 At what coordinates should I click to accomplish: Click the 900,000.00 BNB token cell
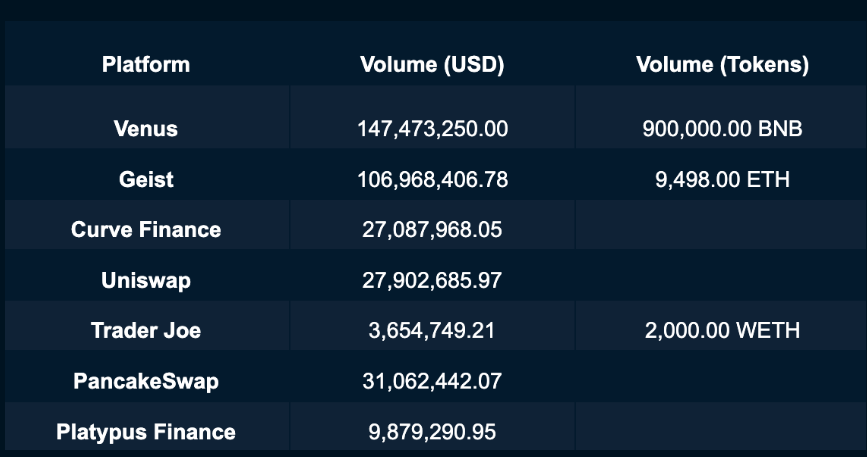tap(722, 129)
